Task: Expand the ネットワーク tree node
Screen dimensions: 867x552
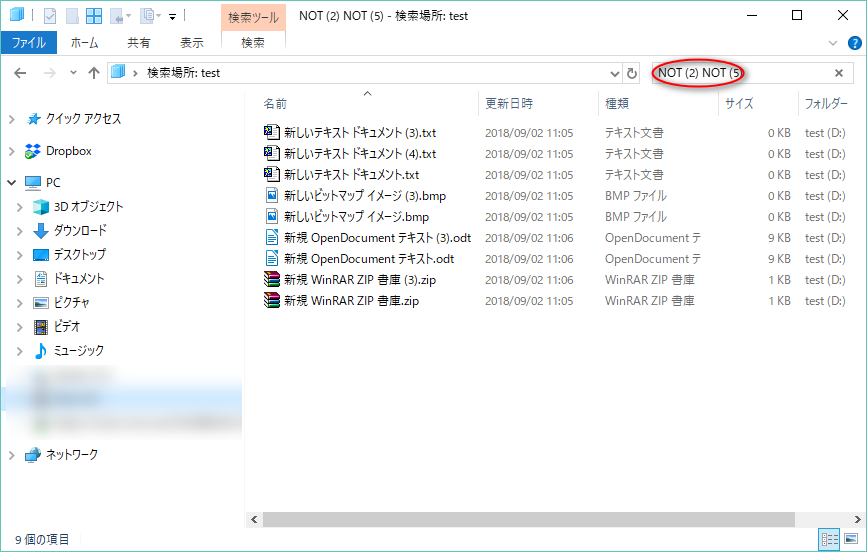Action: [x=12, y=455]
